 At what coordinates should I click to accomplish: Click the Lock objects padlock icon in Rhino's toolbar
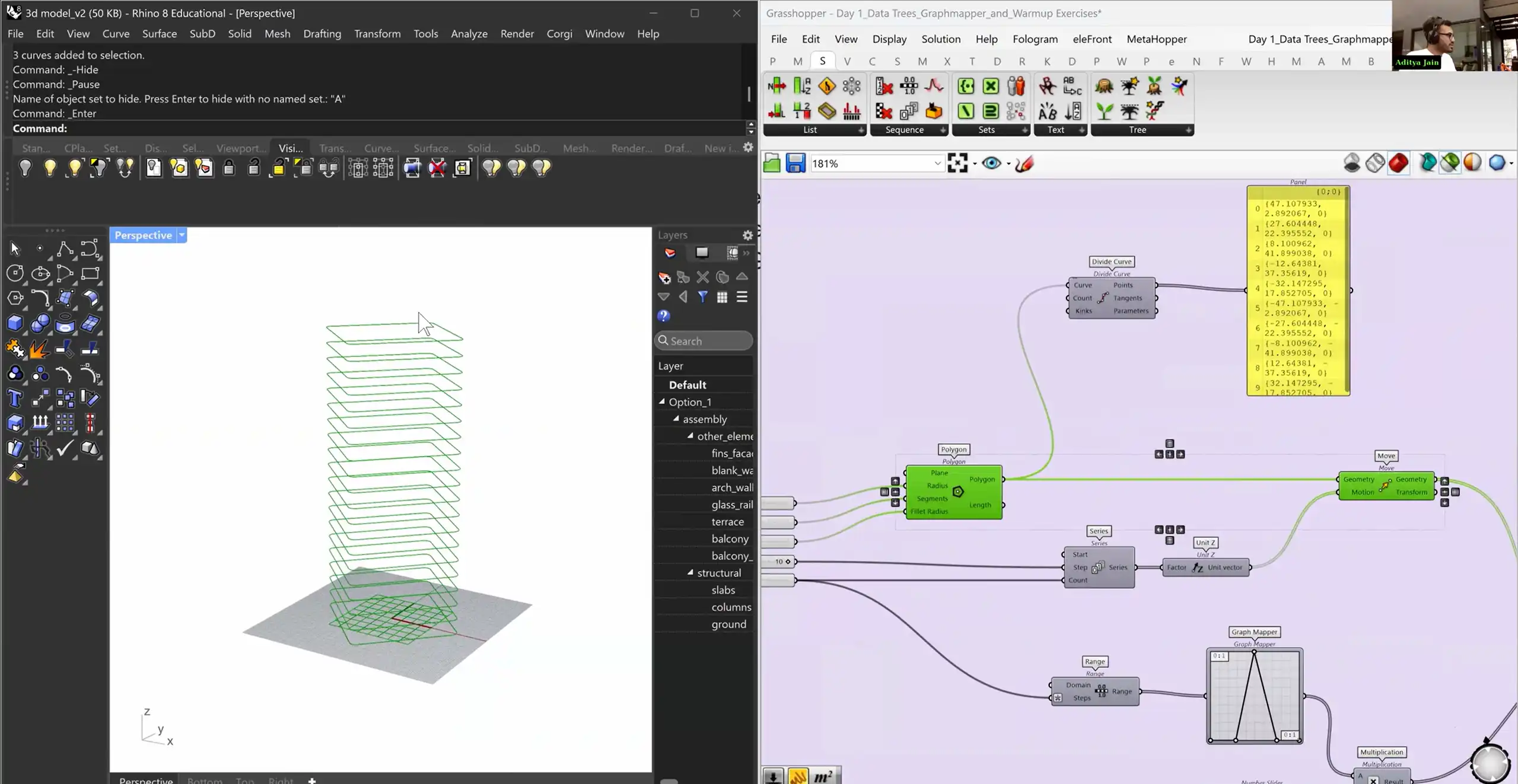pos(230,168)
